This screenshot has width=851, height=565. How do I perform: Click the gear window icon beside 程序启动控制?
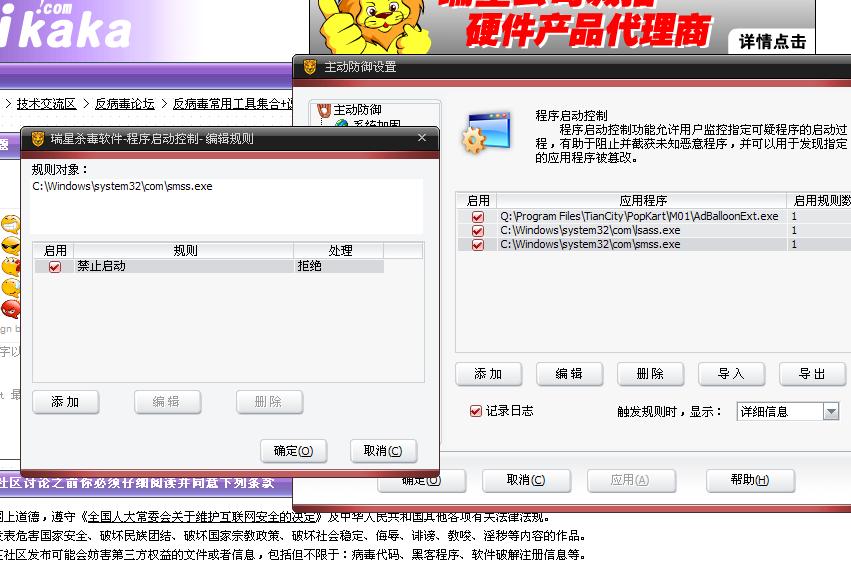click(486, 132)
